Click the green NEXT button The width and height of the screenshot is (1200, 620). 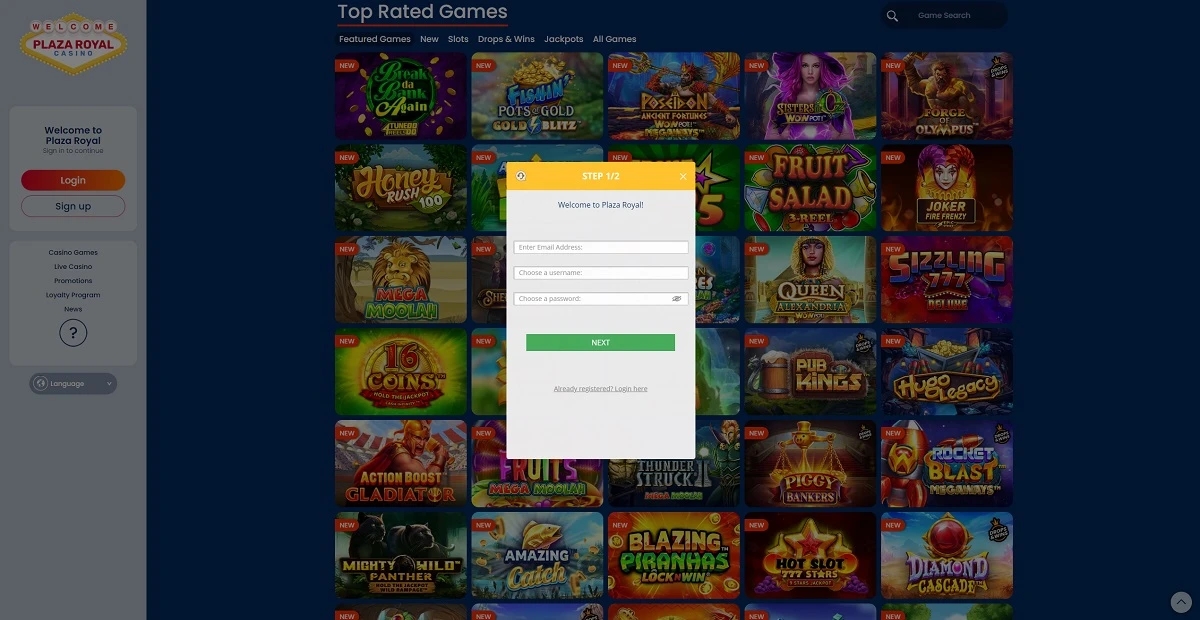coord(600,342)
